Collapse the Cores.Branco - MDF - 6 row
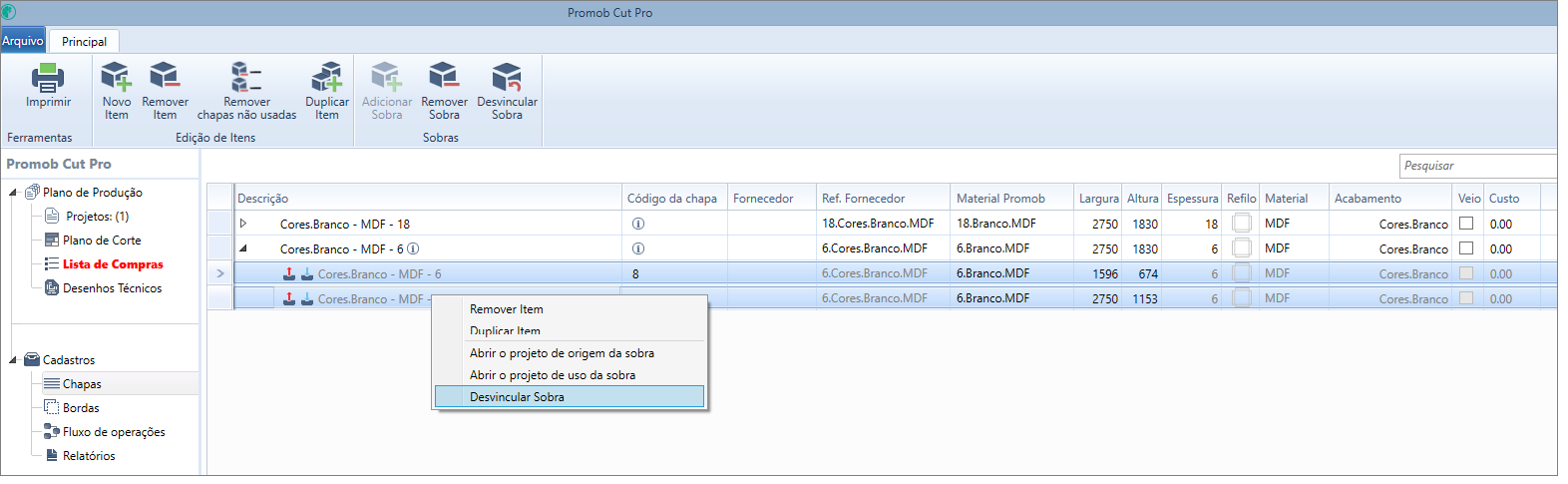 [243, 248]
